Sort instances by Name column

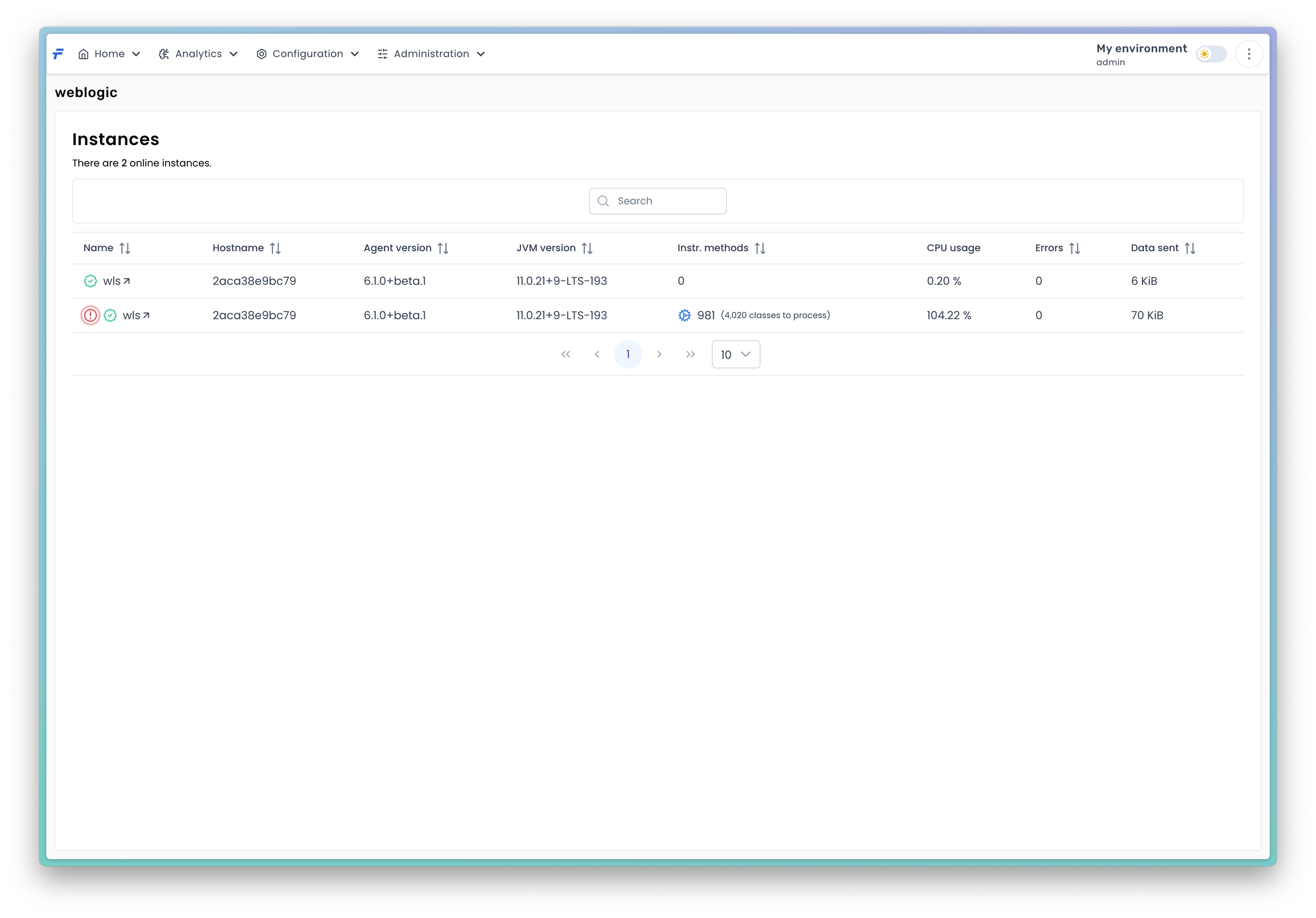(x=125, y=248)
